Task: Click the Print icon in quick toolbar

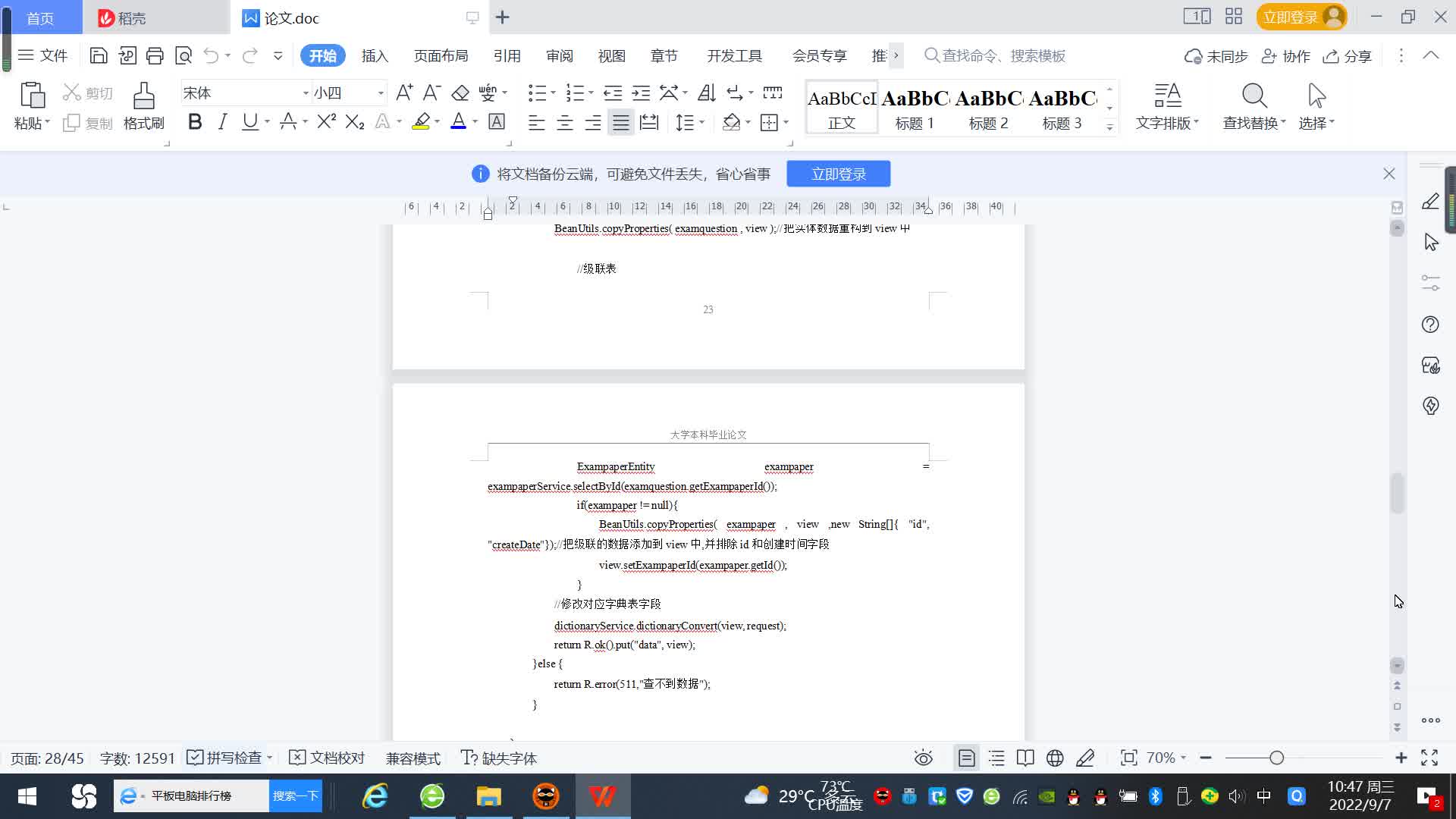Action: click(x=155, y=55)
